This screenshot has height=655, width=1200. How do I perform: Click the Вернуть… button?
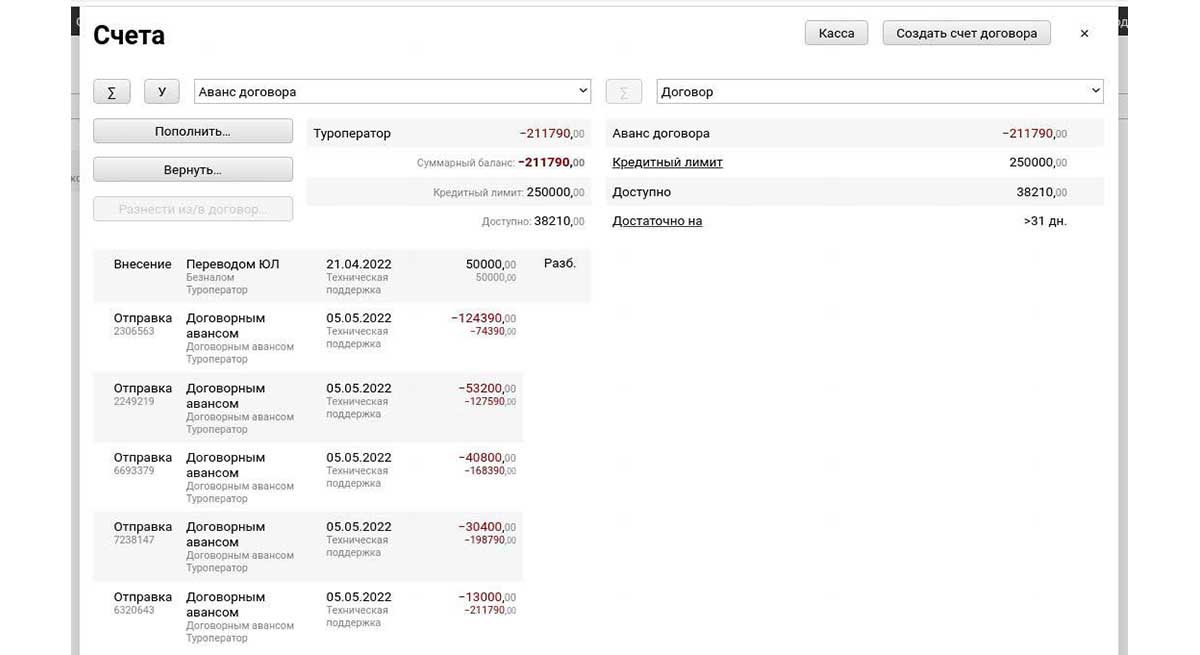192,170
